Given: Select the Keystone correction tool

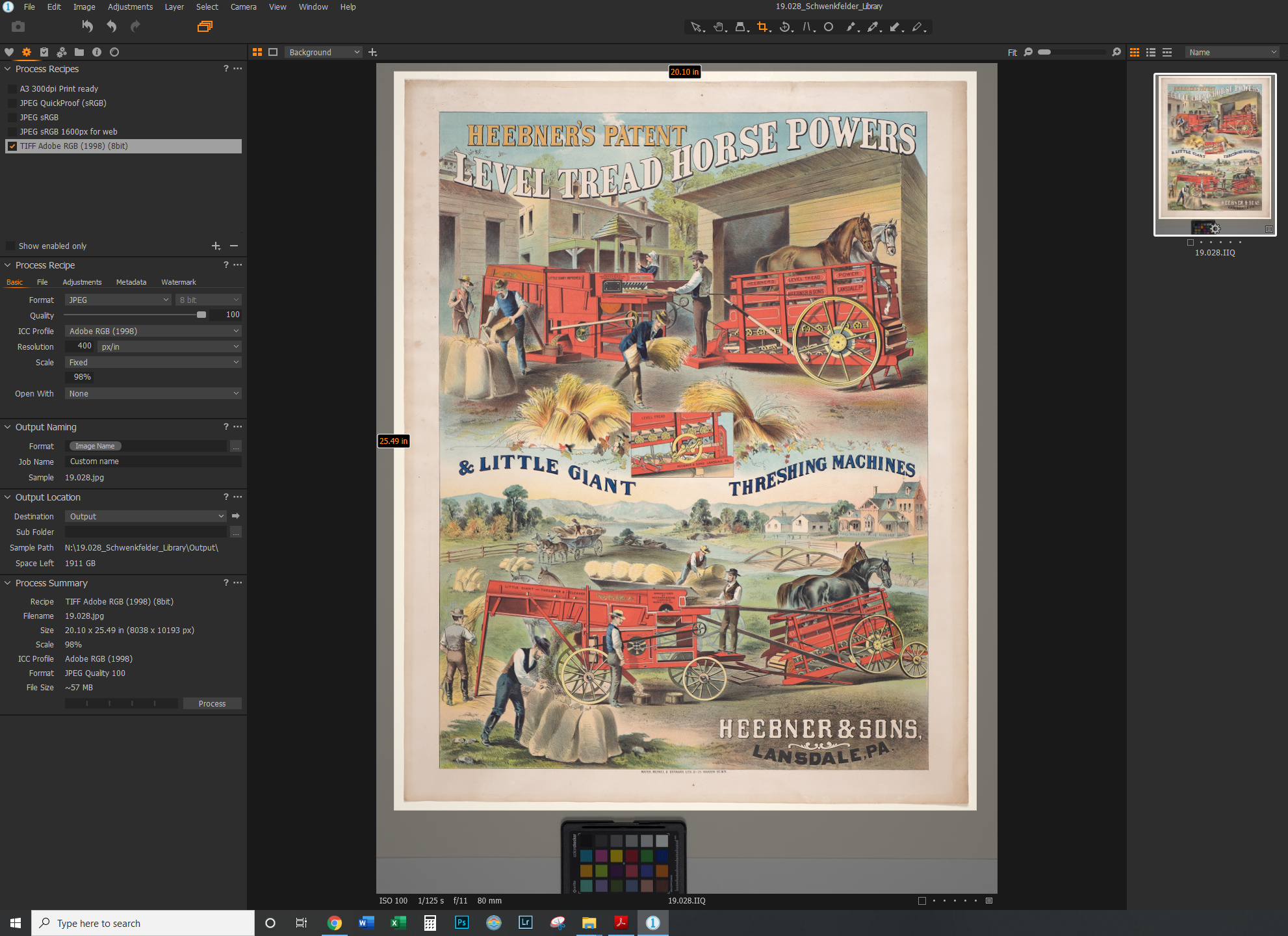Looking at the screenshot, I should [x=807, y=27].
